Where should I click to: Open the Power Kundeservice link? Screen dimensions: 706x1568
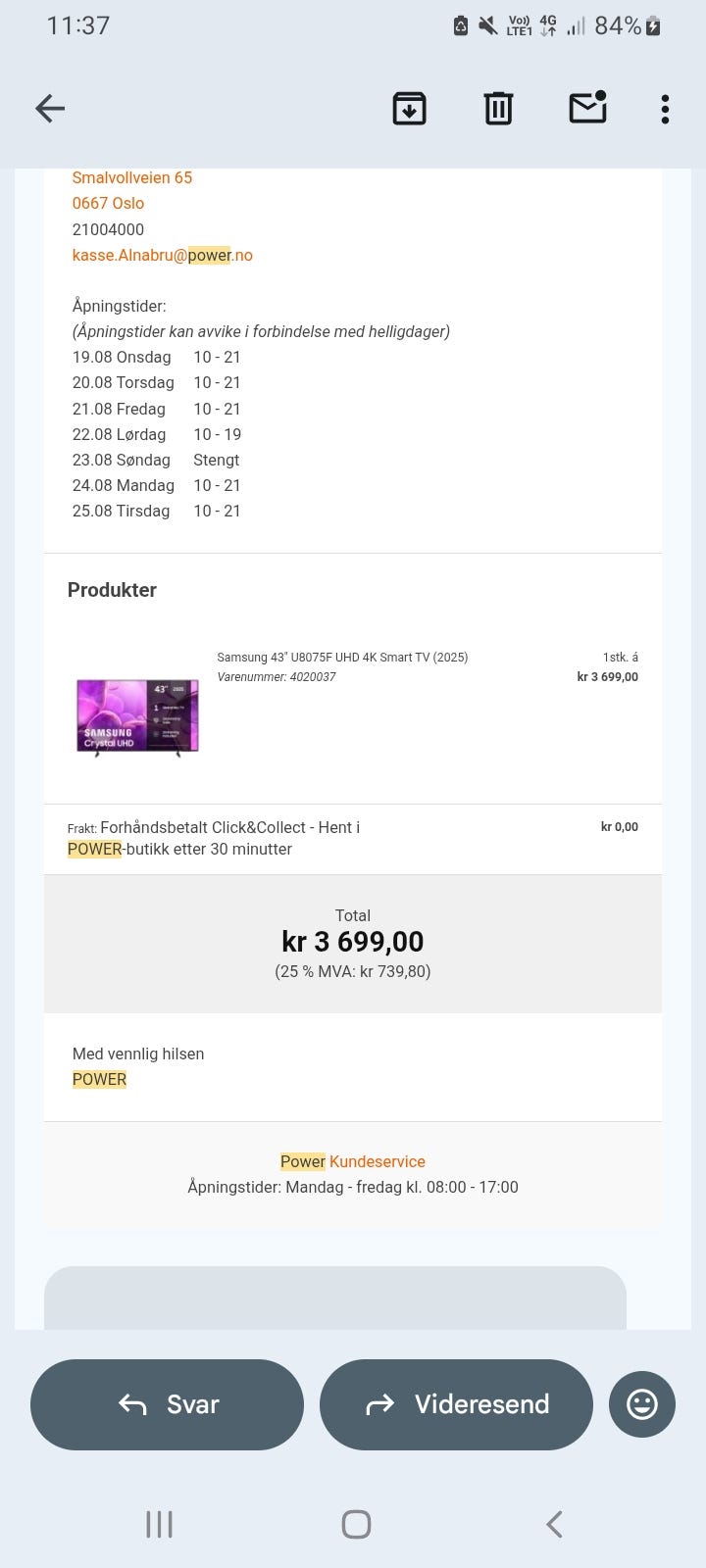coord(353,1161)
